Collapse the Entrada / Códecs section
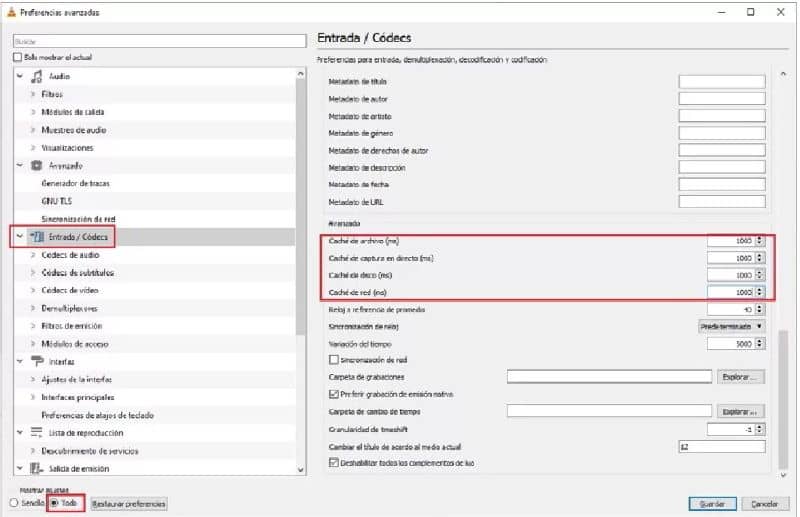Screen dimensions: 800x517 [20, 237]
